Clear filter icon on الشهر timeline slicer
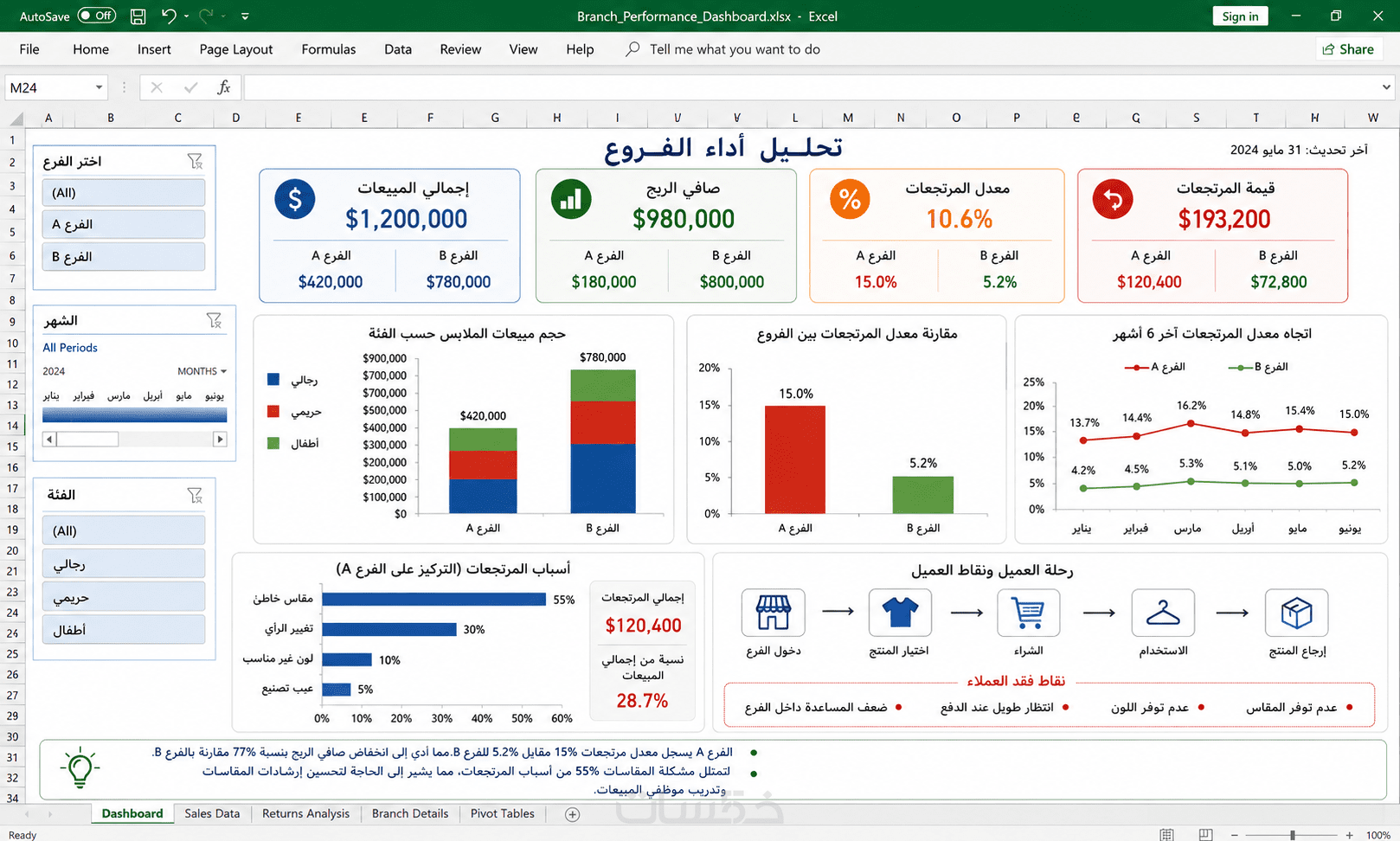The width and height of the screenshot is (1400, 841). (x=214, y=320)
